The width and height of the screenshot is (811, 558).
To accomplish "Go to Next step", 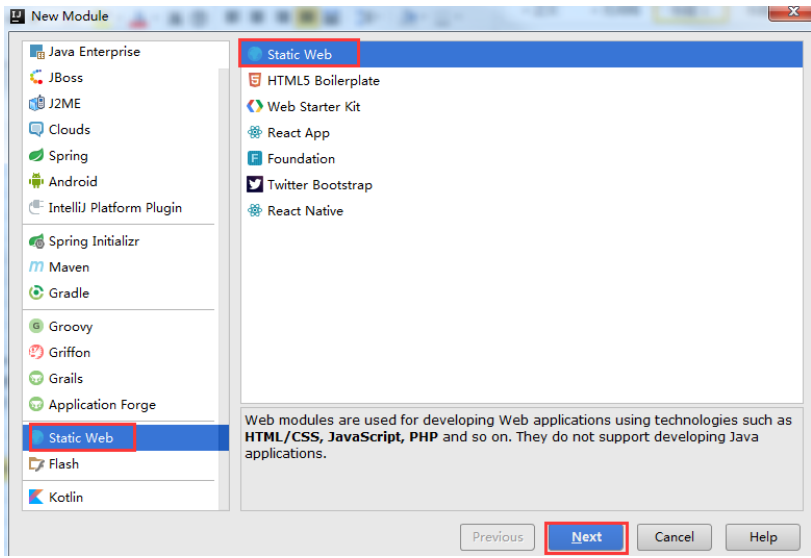I will pos(587,537).
